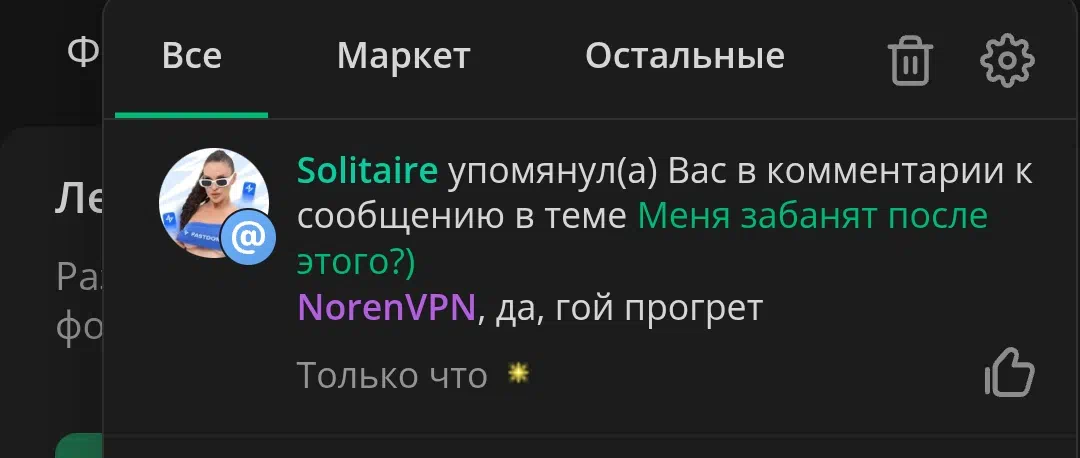Click the partially hidden Ра text behind panel
Image resolution: width=1080 pixels, height=458 pixels.
(79, 276)
